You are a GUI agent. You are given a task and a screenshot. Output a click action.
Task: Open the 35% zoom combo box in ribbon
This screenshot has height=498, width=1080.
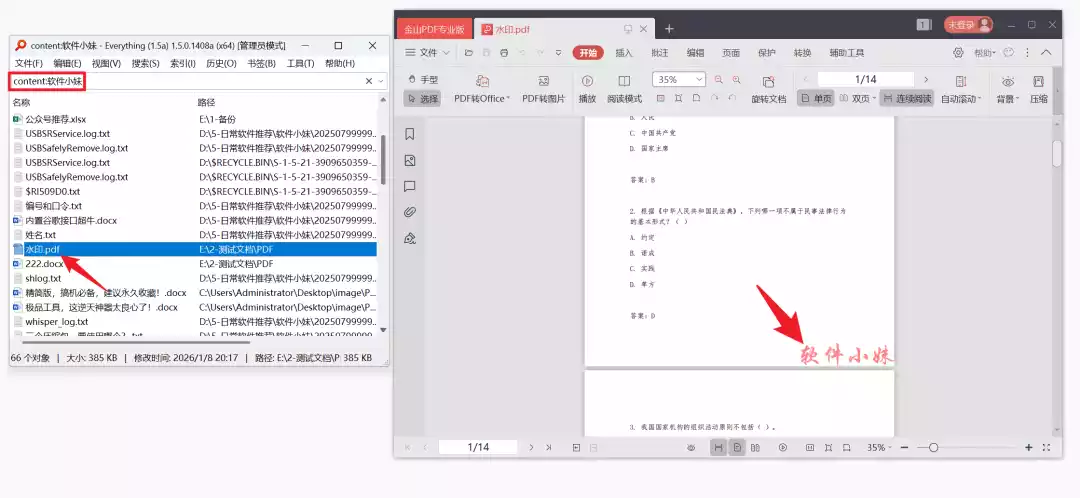pyautogui.click(x=679, y=79)
